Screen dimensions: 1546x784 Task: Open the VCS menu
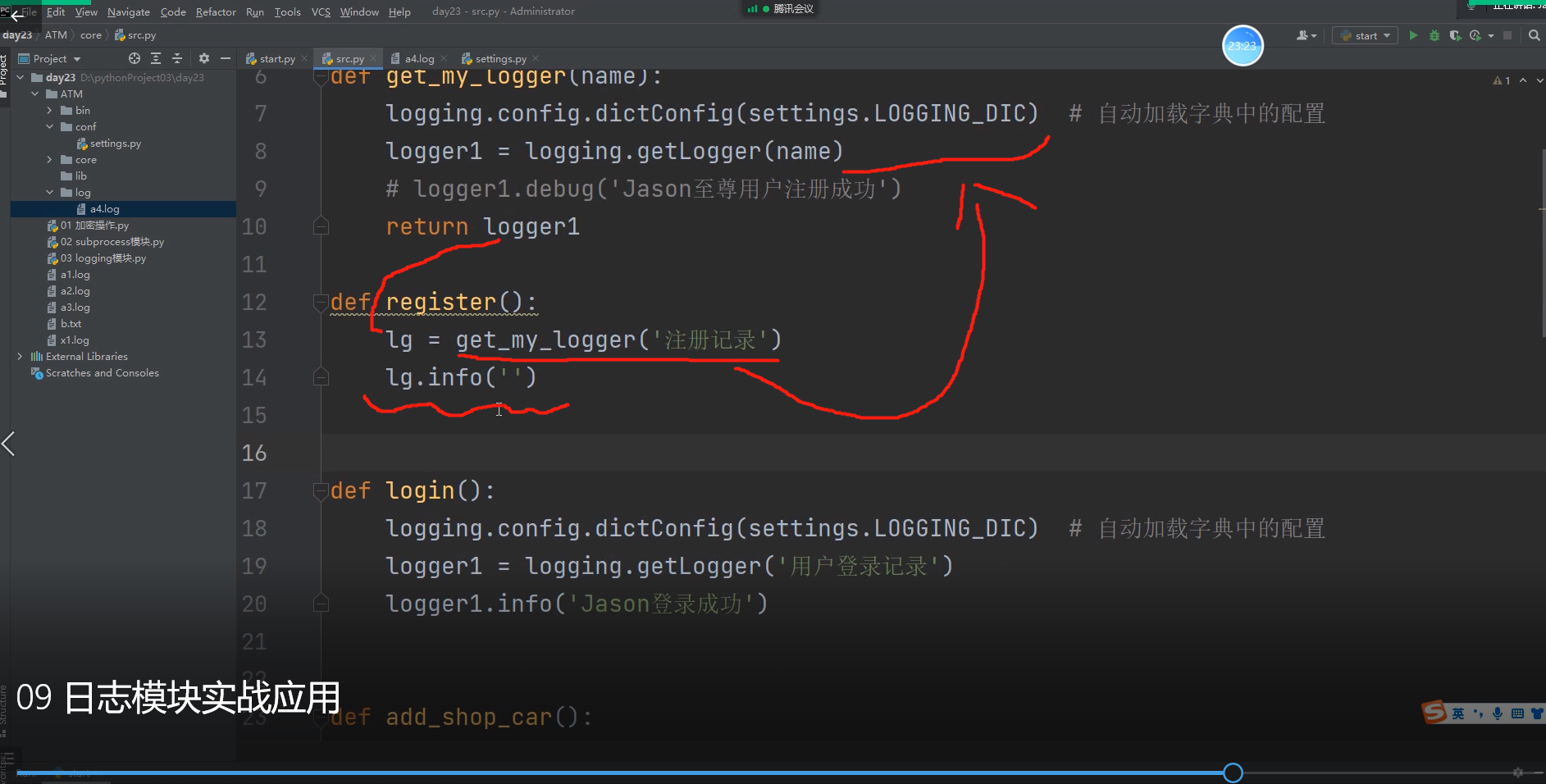tap(321, 11)
